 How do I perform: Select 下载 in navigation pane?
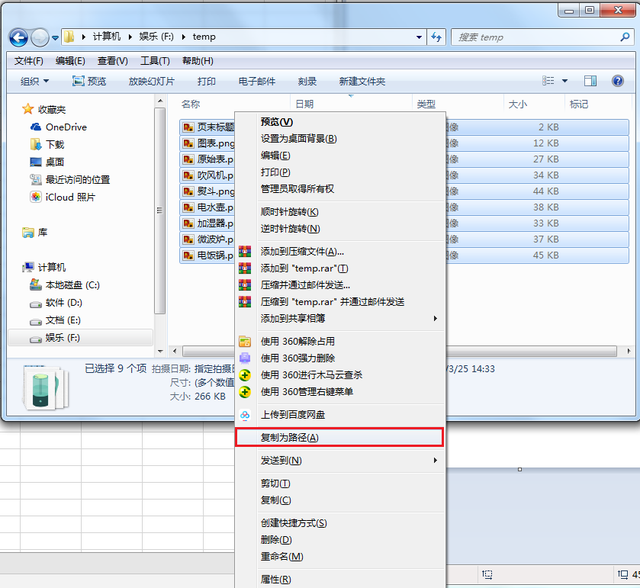click(55, 144)
